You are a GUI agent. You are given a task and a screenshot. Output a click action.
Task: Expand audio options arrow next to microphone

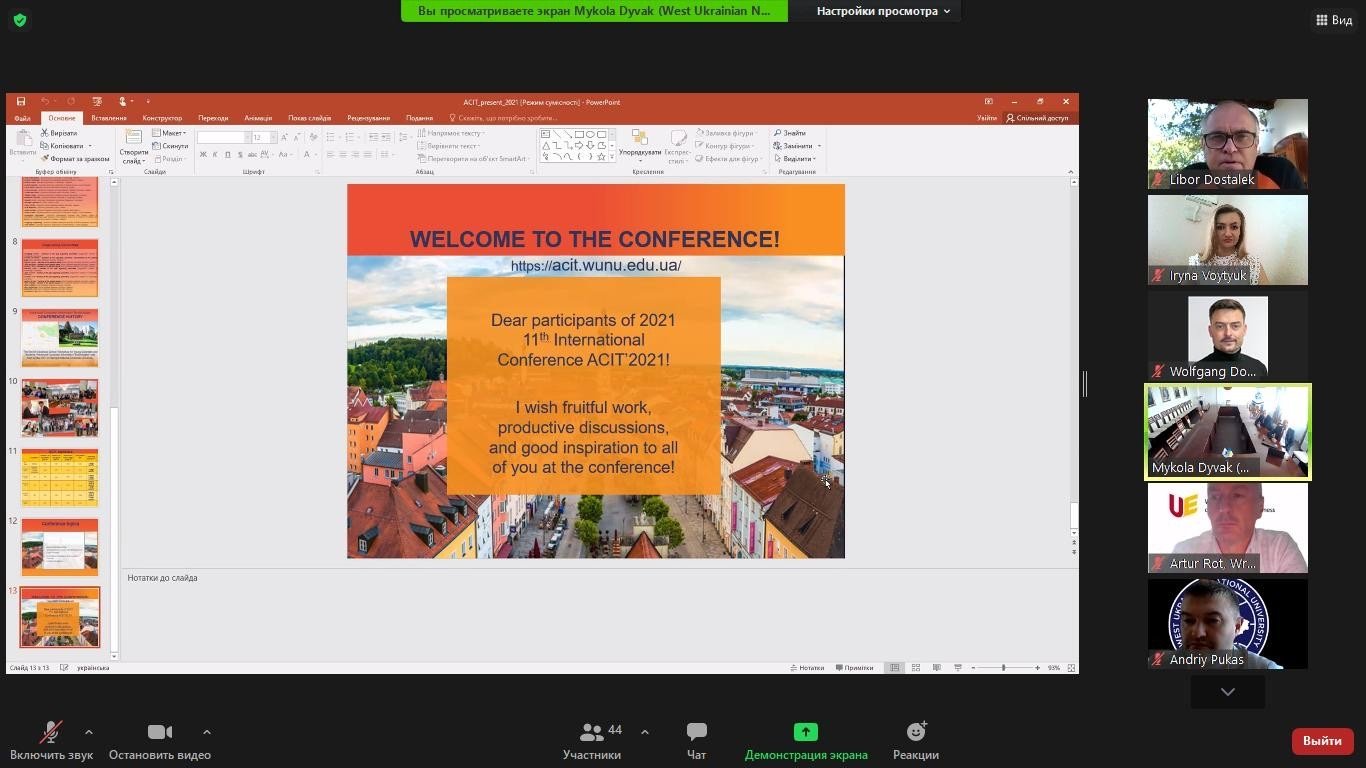[x=89, y=732]
